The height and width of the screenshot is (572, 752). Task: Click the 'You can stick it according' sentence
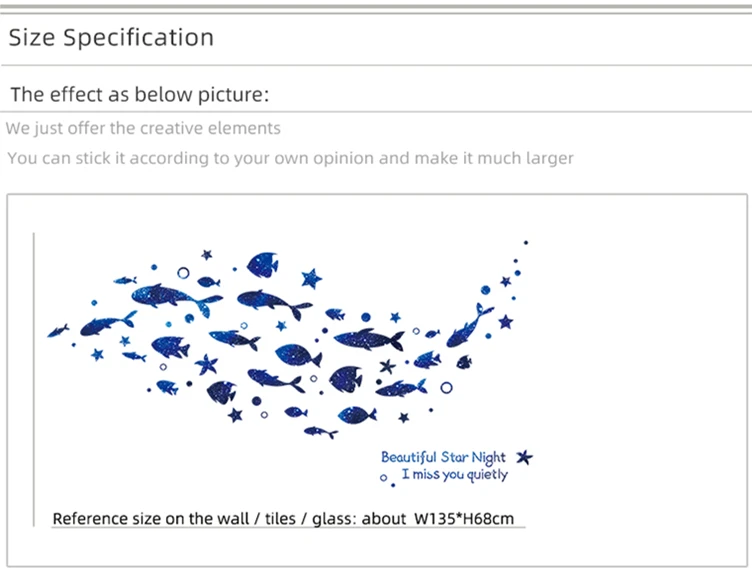click(290, 158)
